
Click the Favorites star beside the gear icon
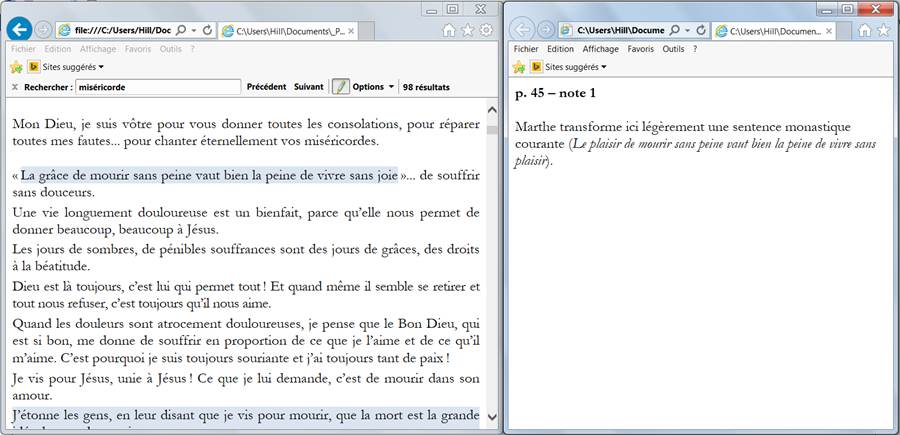[x=467, y=30]
